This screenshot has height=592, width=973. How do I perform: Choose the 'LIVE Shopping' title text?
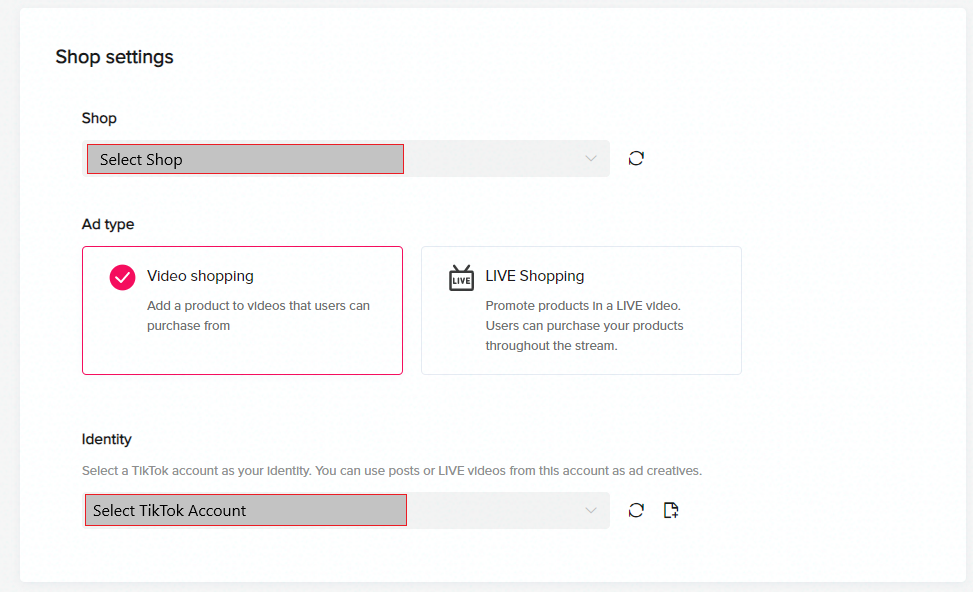tap(534, 276)
